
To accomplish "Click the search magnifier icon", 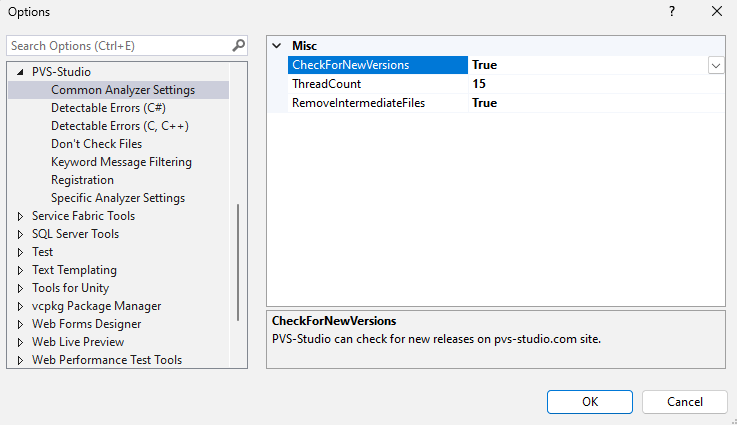I will click(x=238, y=46).
